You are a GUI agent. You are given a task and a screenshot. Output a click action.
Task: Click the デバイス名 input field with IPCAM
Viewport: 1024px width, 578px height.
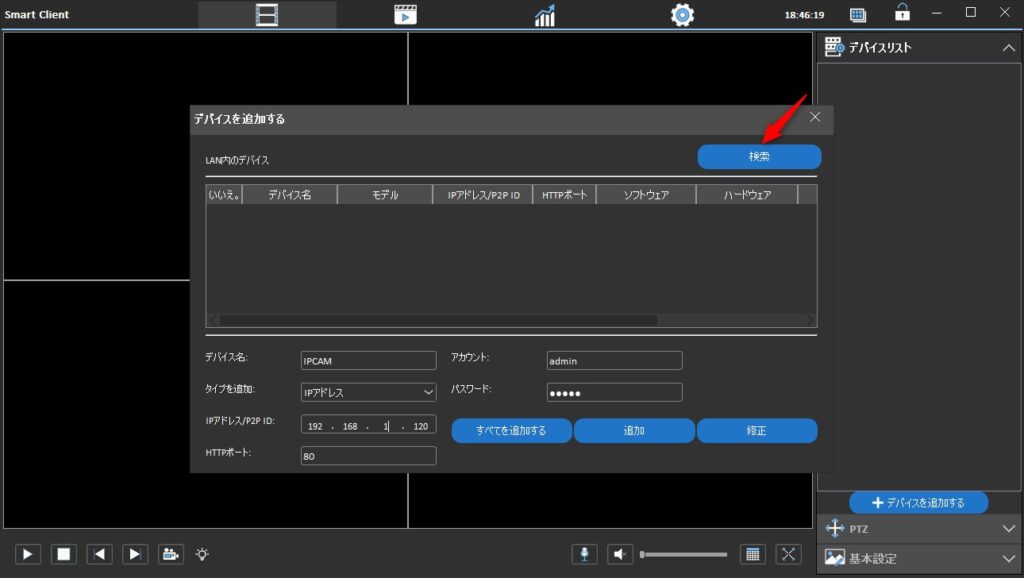368,361
